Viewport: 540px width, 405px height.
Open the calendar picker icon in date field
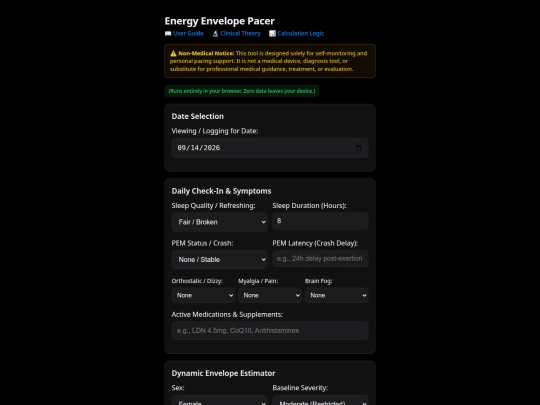(x=359, y=148)
